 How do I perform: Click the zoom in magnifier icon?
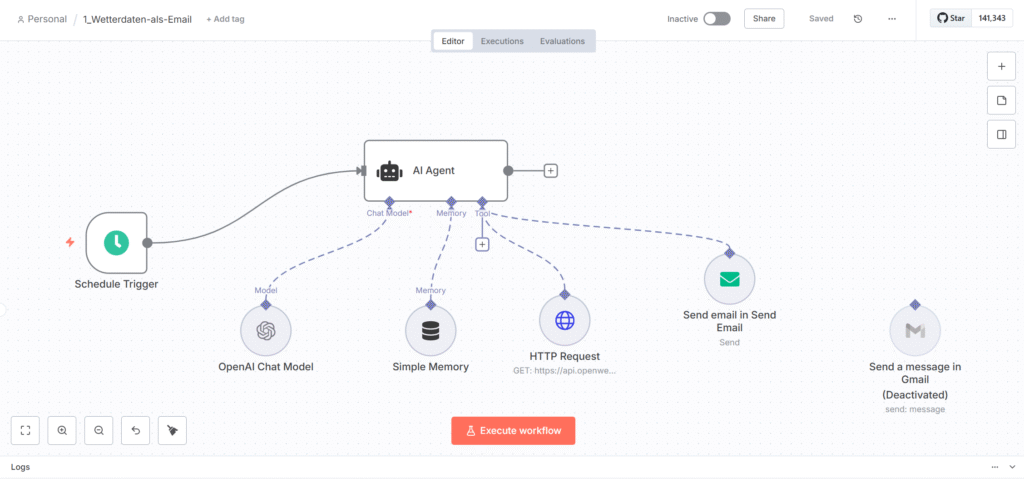[x=62, y=430]
